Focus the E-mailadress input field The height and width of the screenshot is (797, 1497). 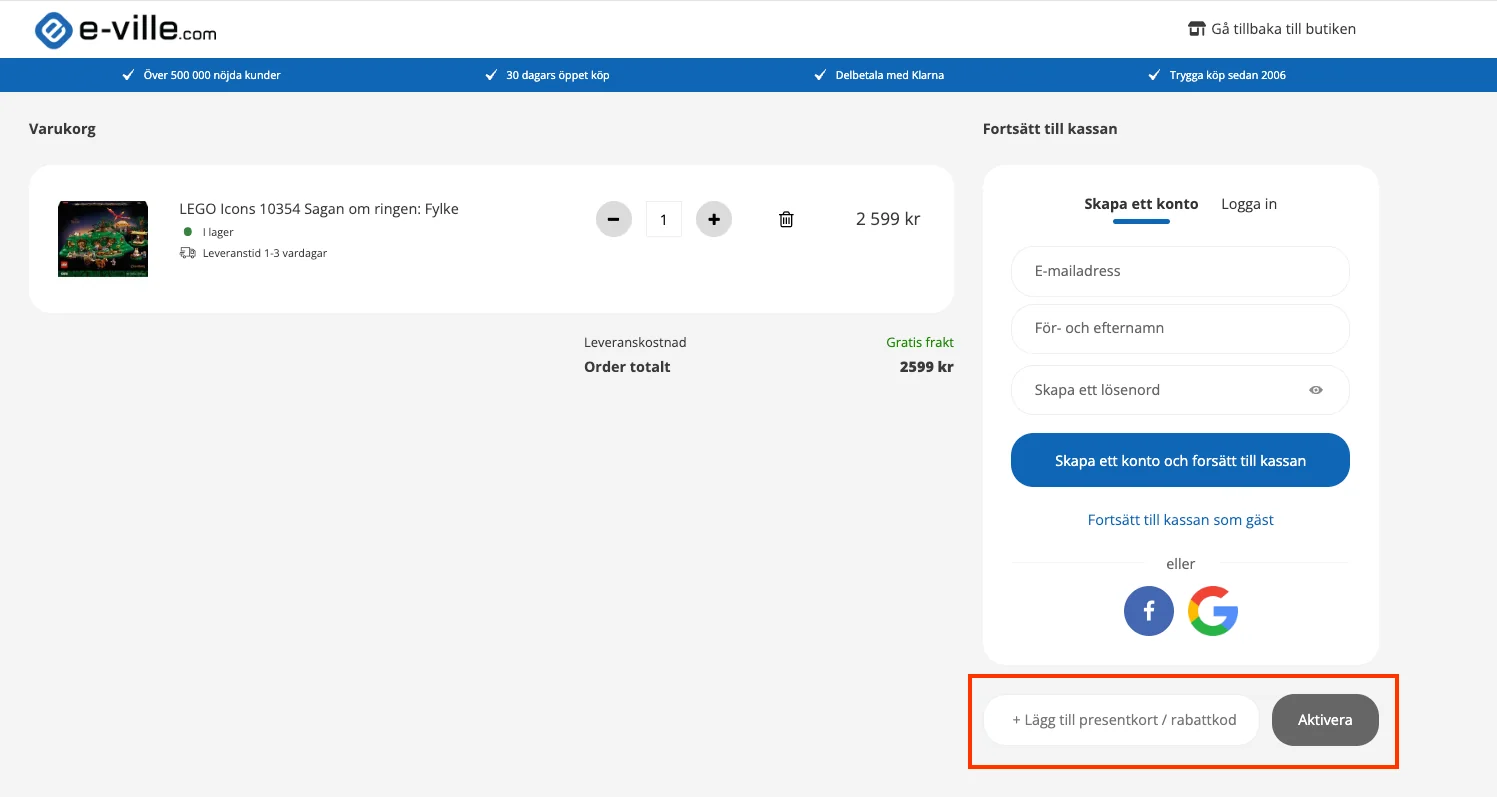[1180, 271]
